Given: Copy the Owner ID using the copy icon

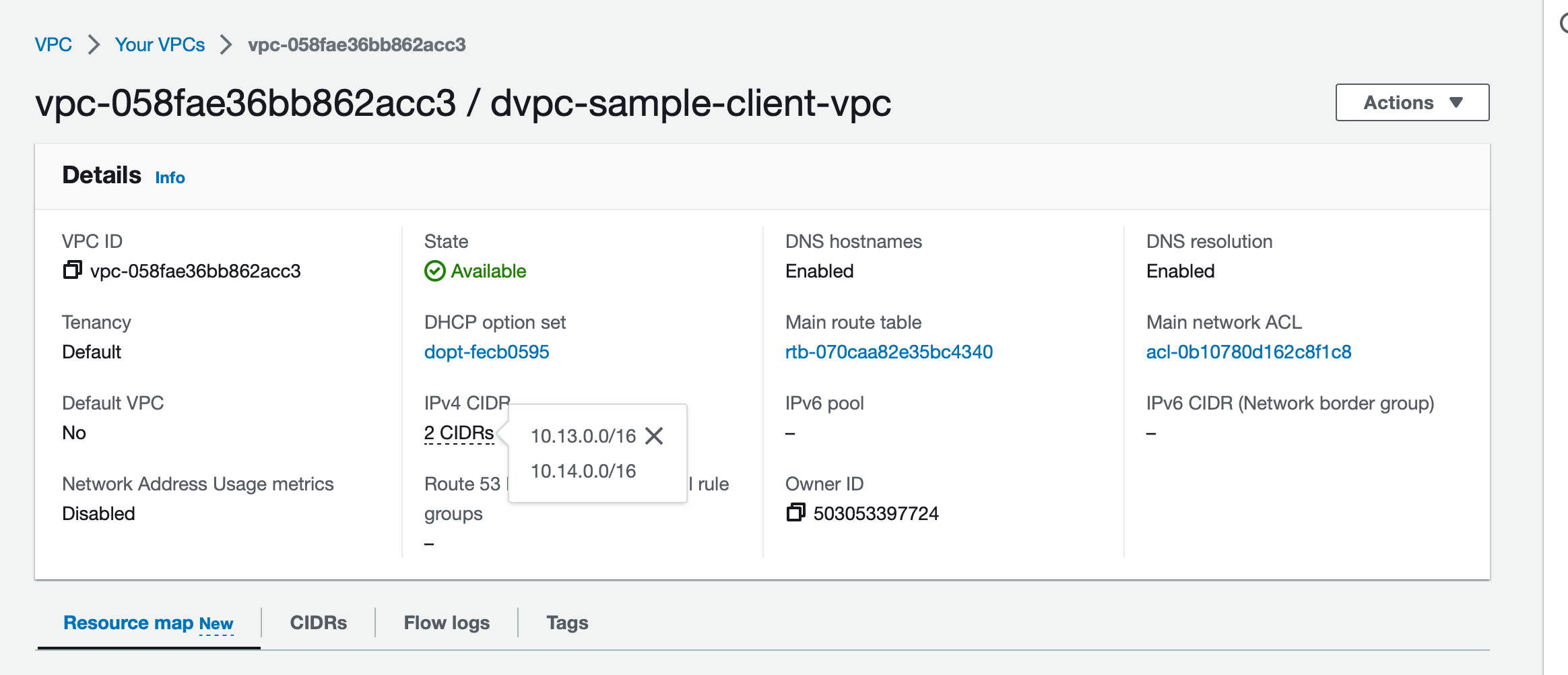Looking at the screenshot, I should coord(795,513).
